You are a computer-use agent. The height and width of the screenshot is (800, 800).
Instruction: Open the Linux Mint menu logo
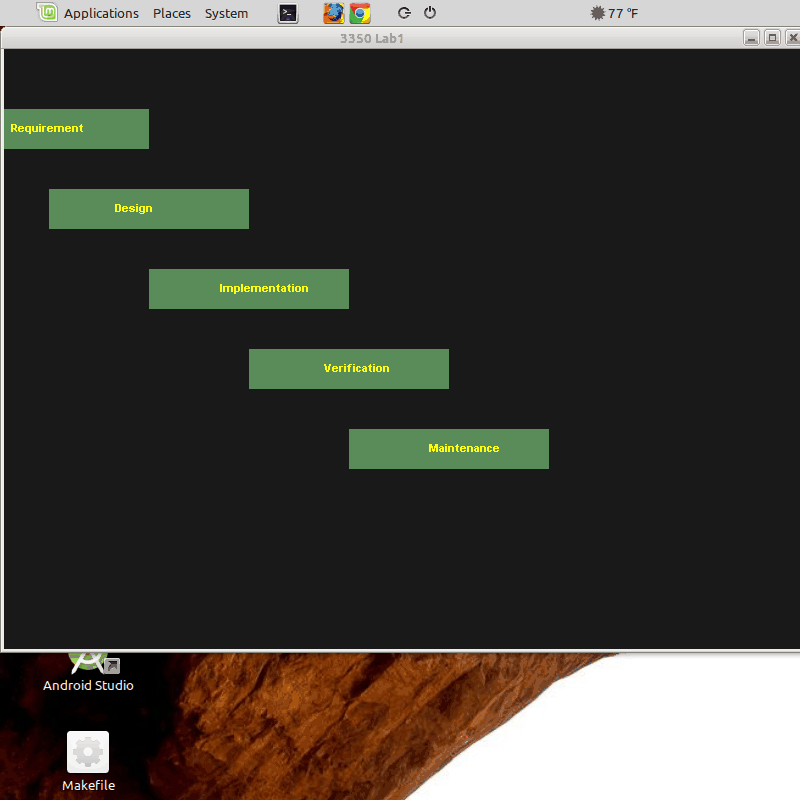(47, 12)
